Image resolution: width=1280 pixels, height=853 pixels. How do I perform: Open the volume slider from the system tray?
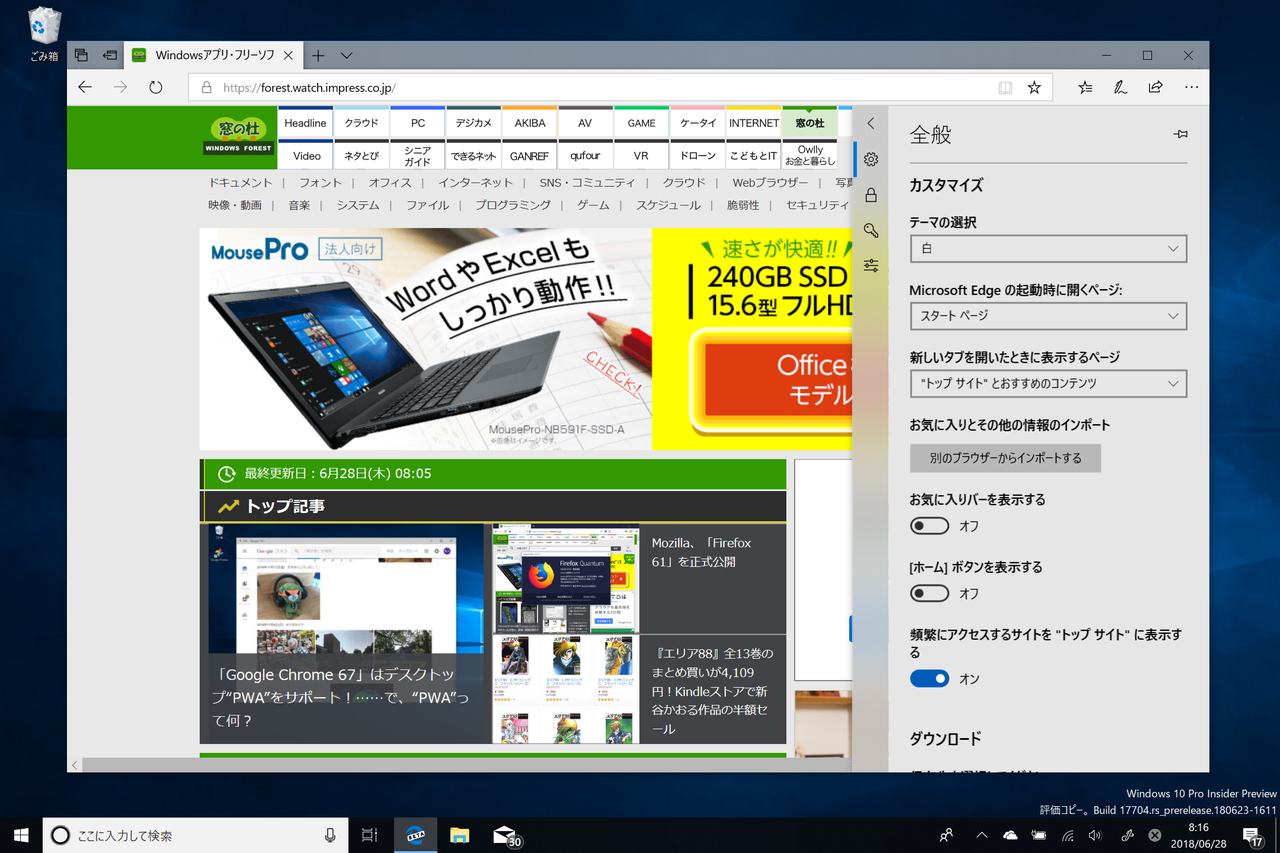(x=1094, y=835)
